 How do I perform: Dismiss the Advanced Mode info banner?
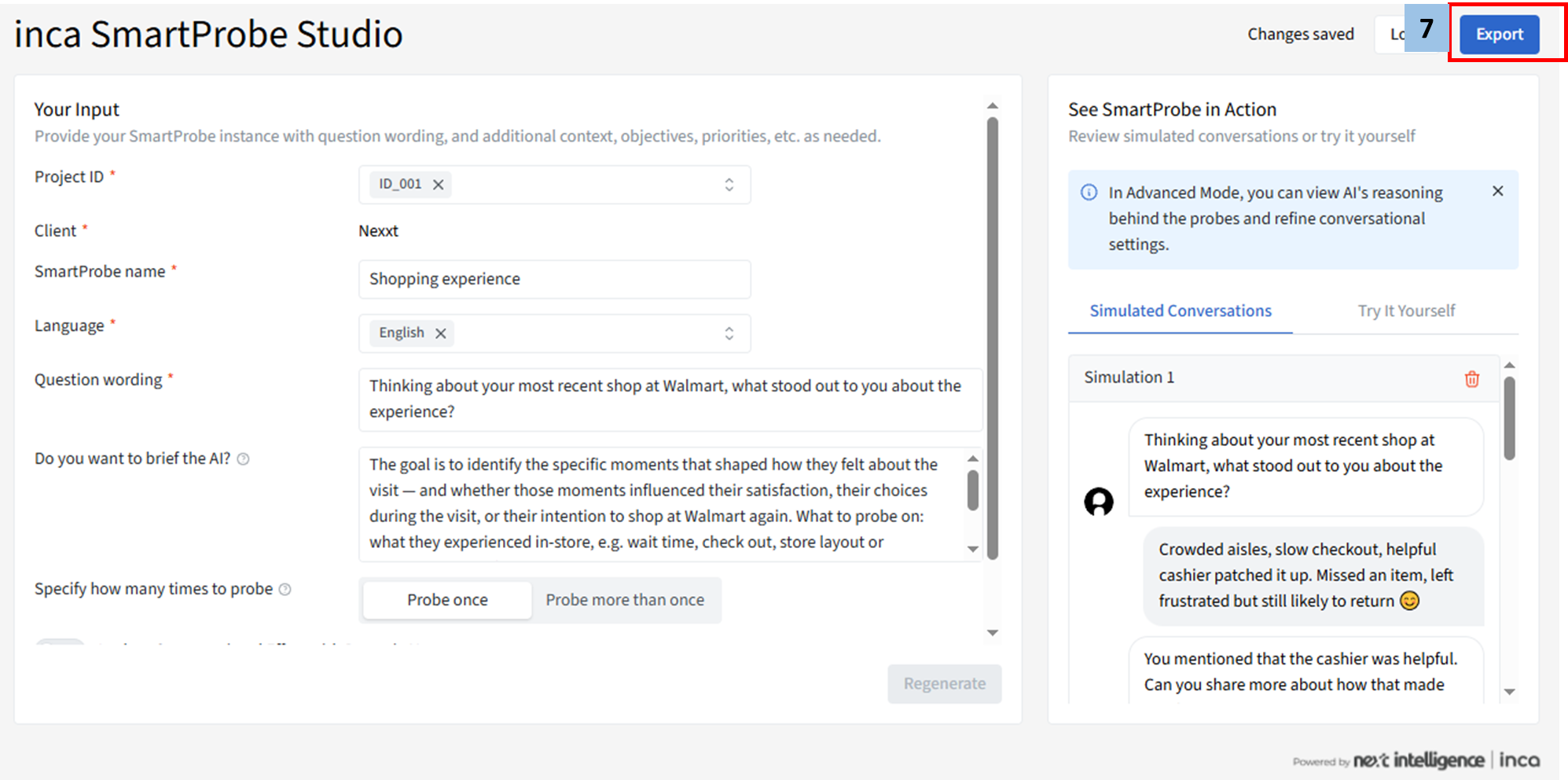1497,191
